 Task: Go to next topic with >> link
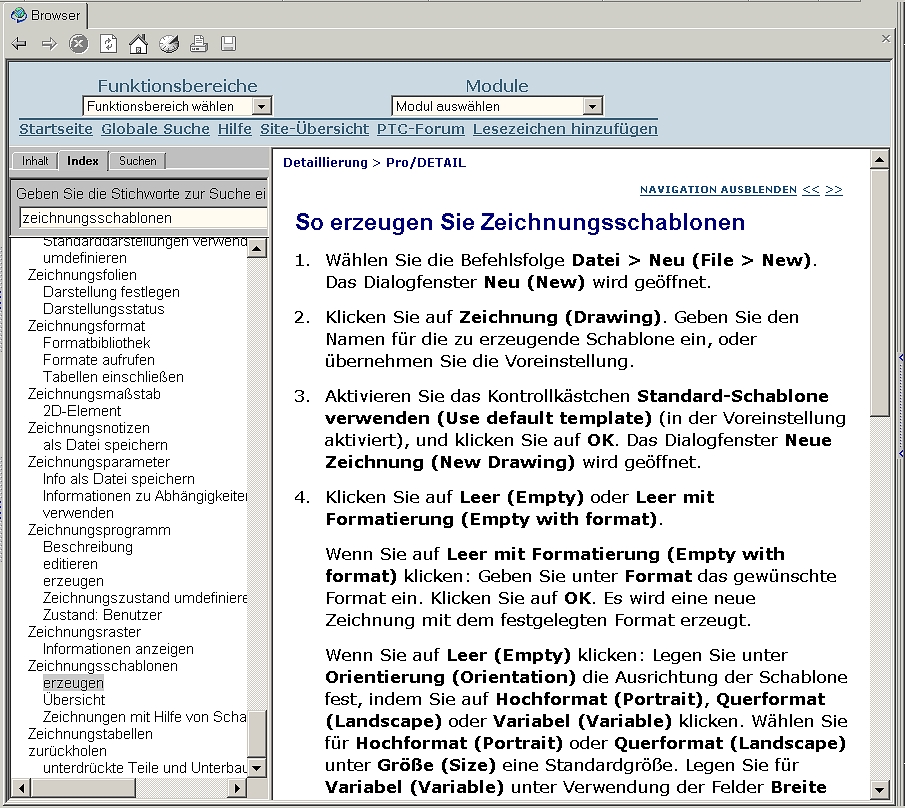834,190
